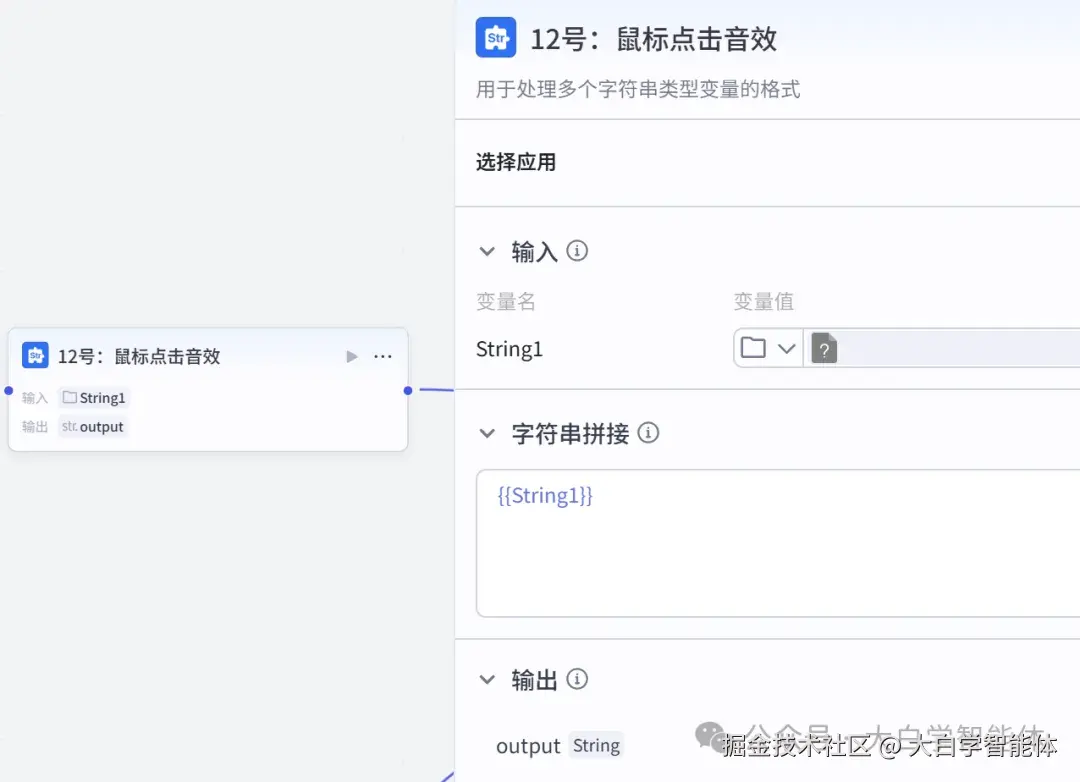1080x782 pixels.
Task: Click the blue Str icon in the panel header
Action: [x=495, y=37]
